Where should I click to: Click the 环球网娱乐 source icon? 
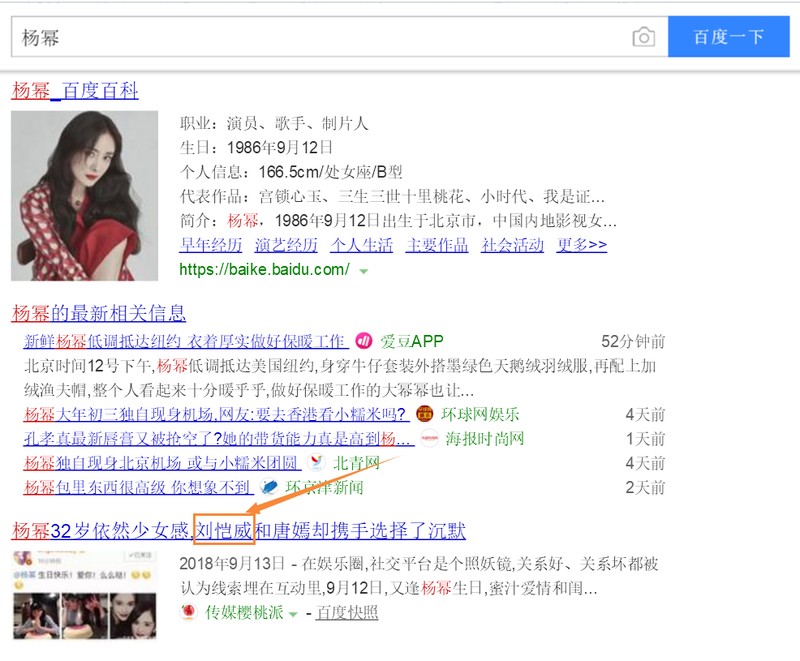(x=424, y=414)
